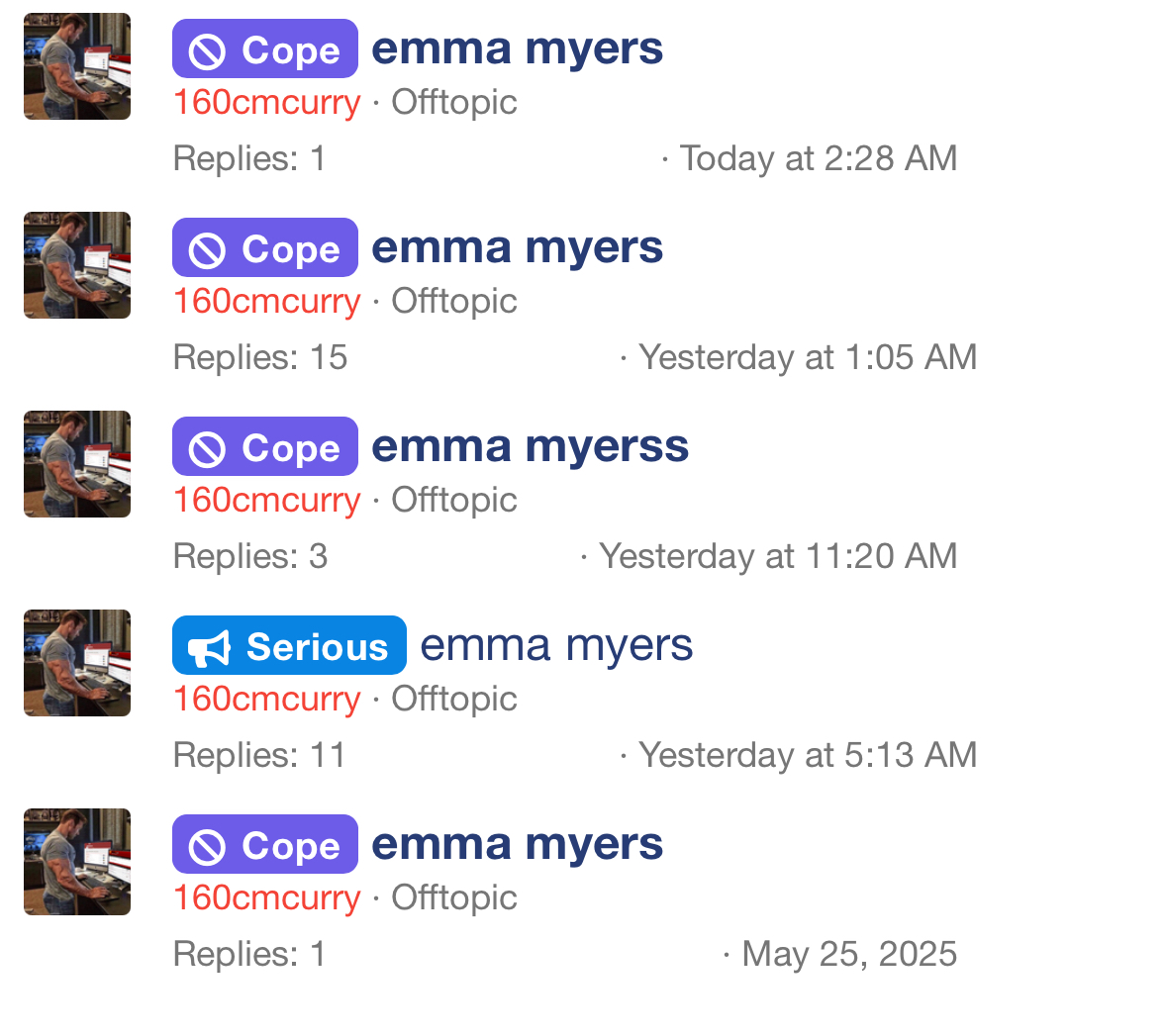Open the Serious-tagged "emma myers" thread title
1167x1036 pixels.
pyautogui.click(x=556, y=645)
